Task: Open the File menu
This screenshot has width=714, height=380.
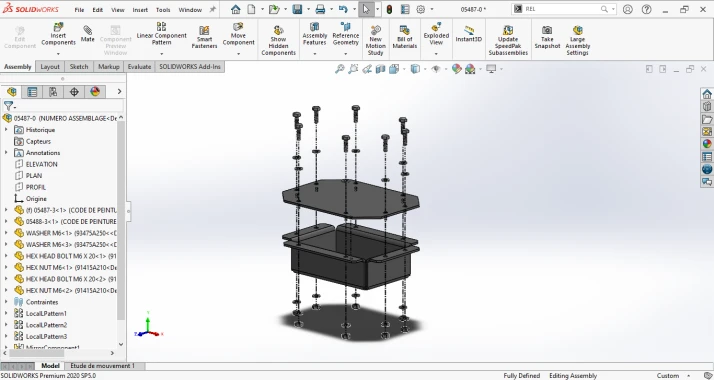Action: click(x=79, y=10)
